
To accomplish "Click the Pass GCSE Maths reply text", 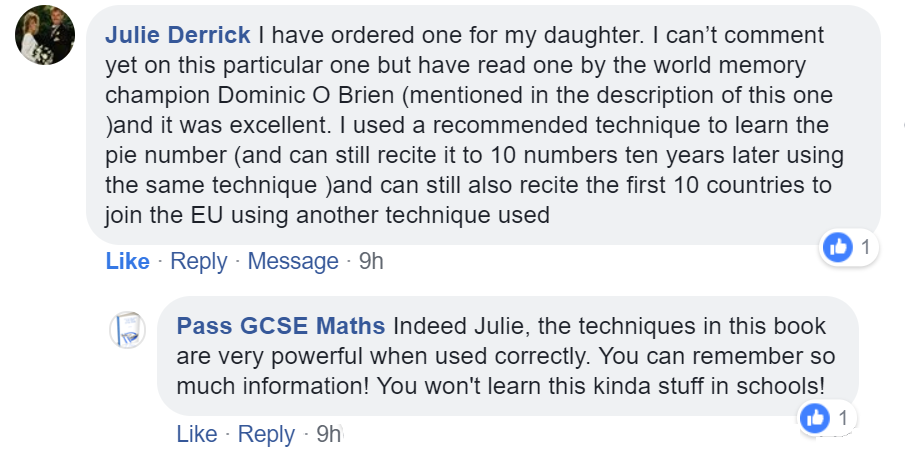I will click(x=500, y=357).
